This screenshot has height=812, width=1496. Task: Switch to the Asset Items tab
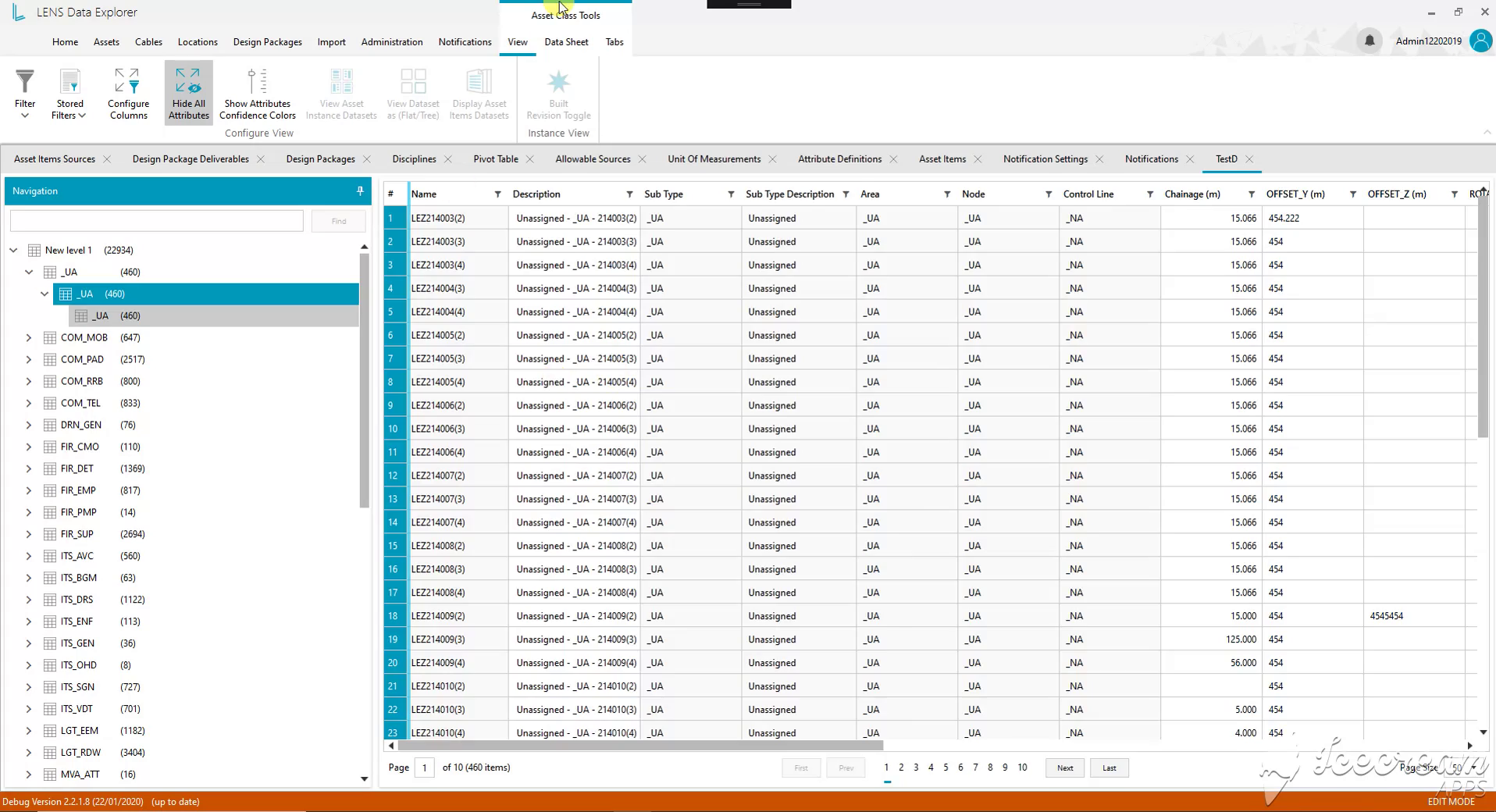[x=942, y=159]
